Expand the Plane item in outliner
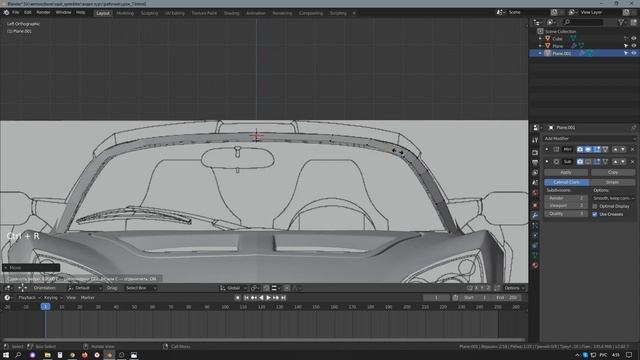Screen dimensions: 640x360 coord(540,46)
